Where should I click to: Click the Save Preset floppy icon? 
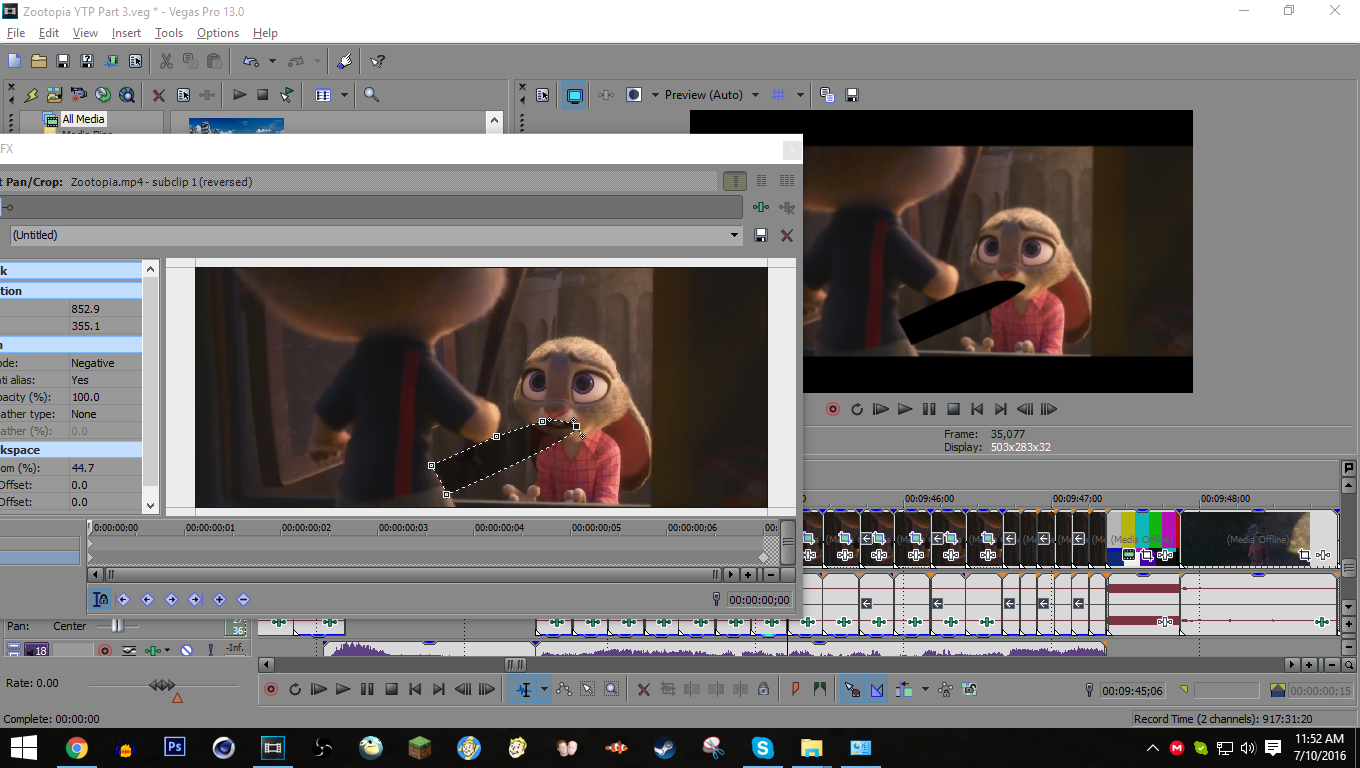coord(760,235)
